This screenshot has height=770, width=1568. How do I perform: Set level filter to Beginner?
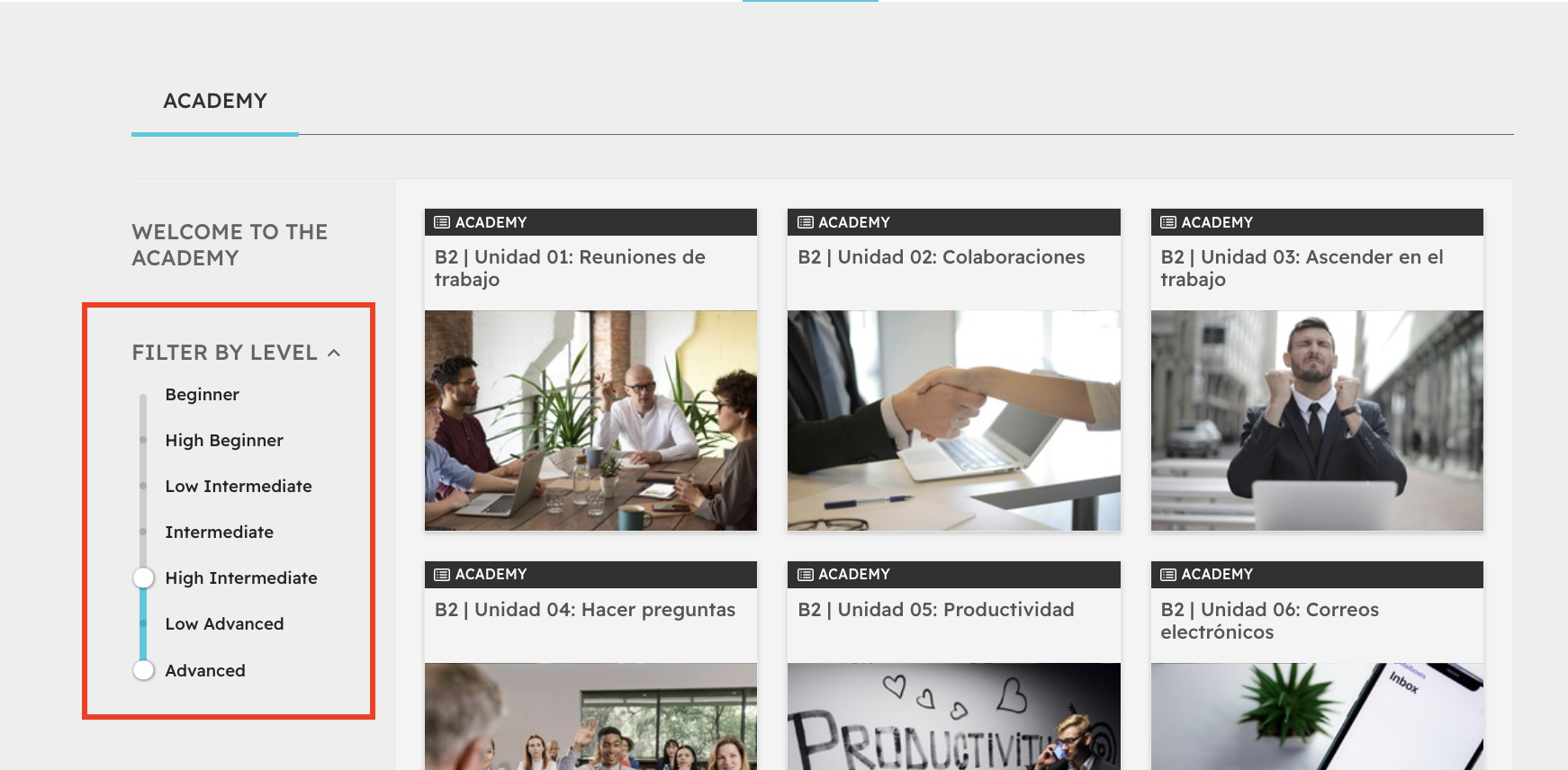coord(202,395)
